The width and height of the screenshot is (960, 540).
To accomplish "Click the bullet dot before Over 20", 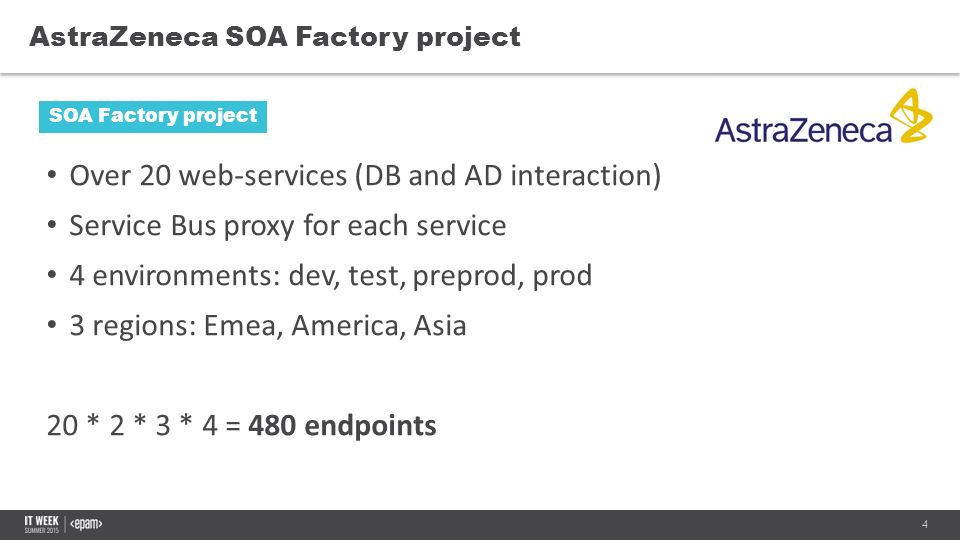I will point(52,176).
